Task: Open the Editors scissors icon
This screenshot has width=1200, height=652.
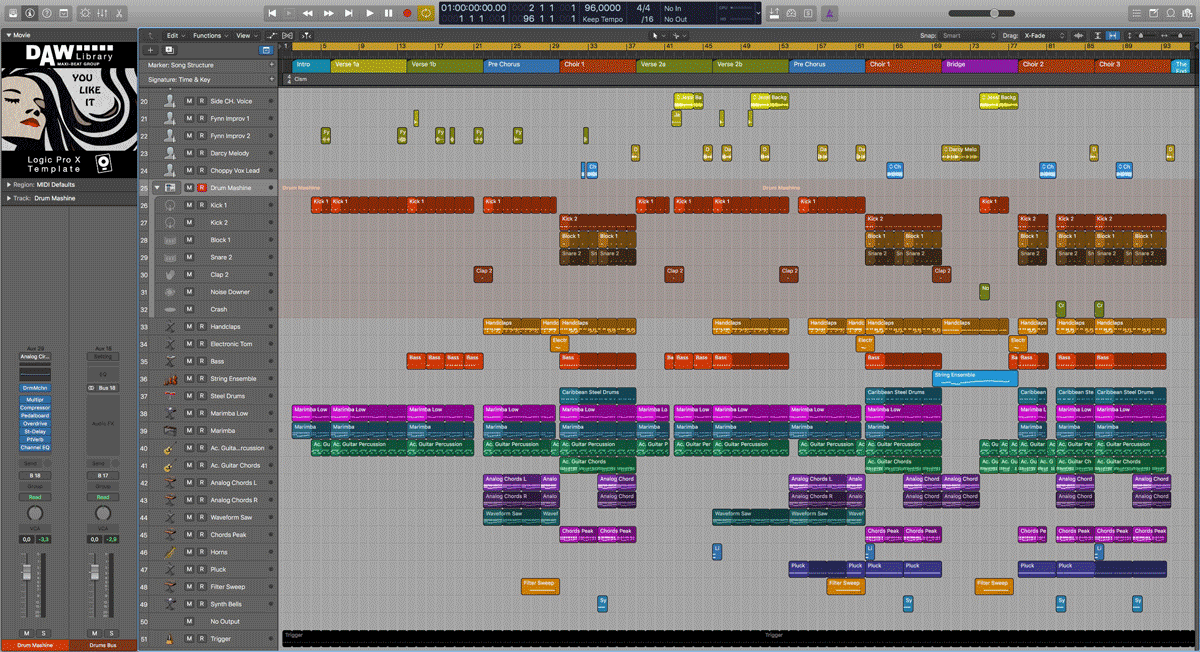Action: (x=120, y=13)
